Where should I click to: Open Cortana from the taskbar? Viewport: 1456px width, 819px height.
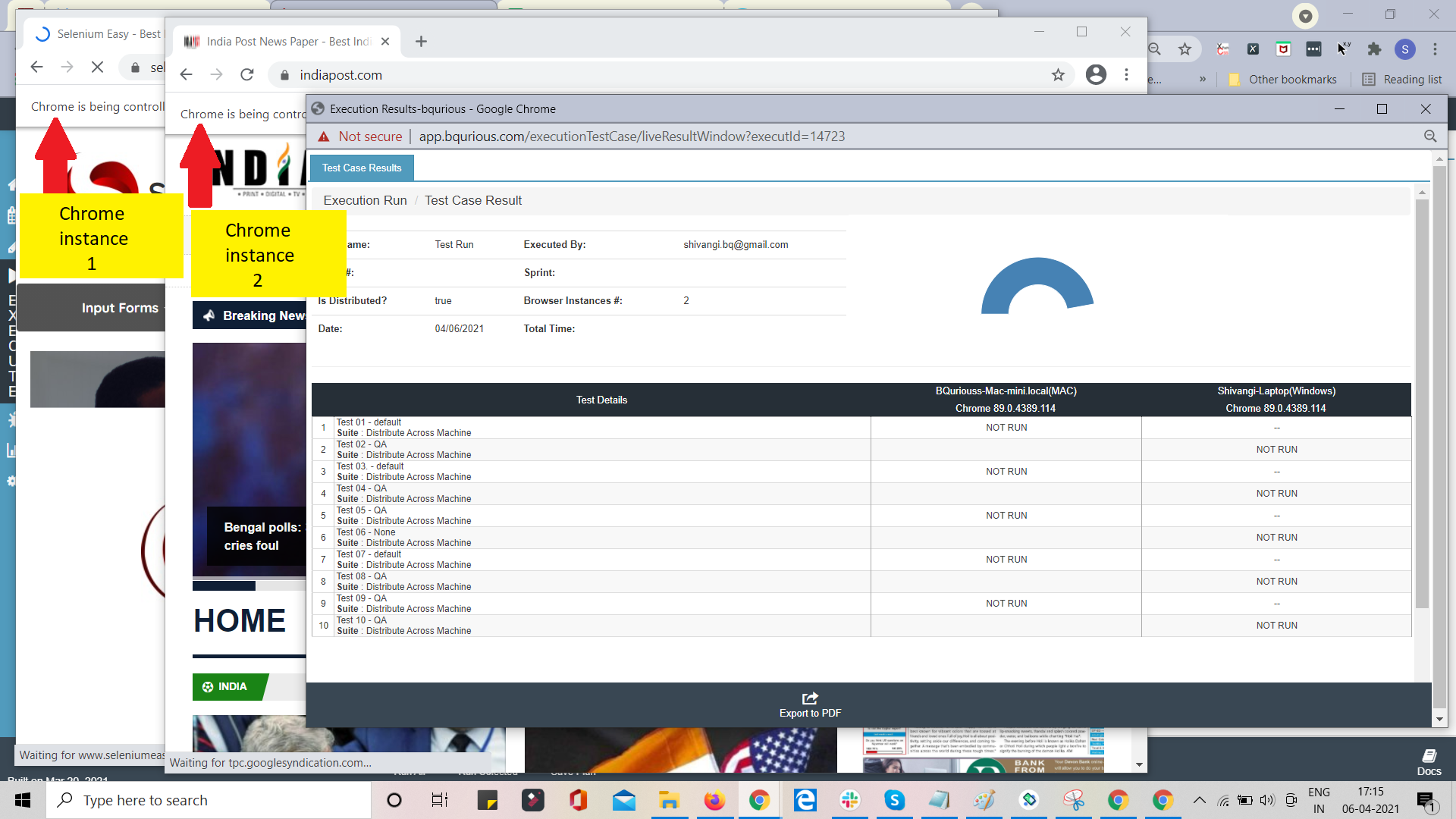pos(394,800)
